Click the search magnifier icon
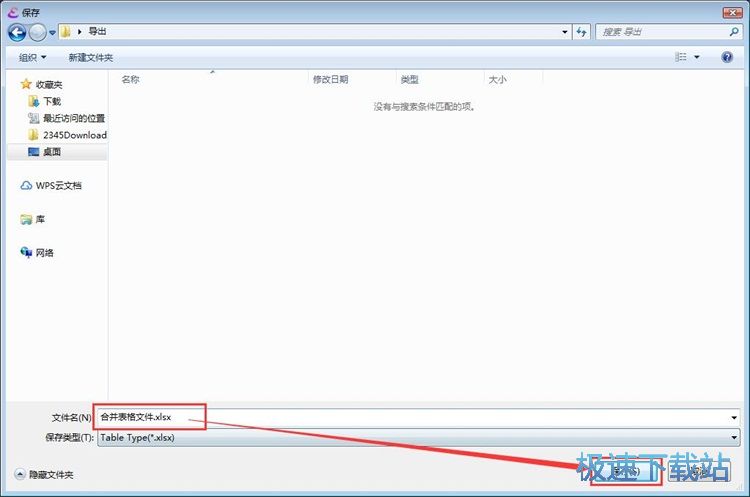The width and height of the screenshot is (750, 497). 734,32
